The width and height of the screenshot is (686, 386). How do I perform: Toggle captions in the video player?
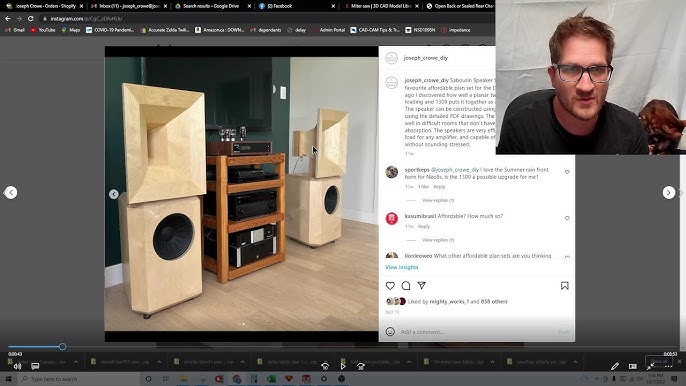35,366
